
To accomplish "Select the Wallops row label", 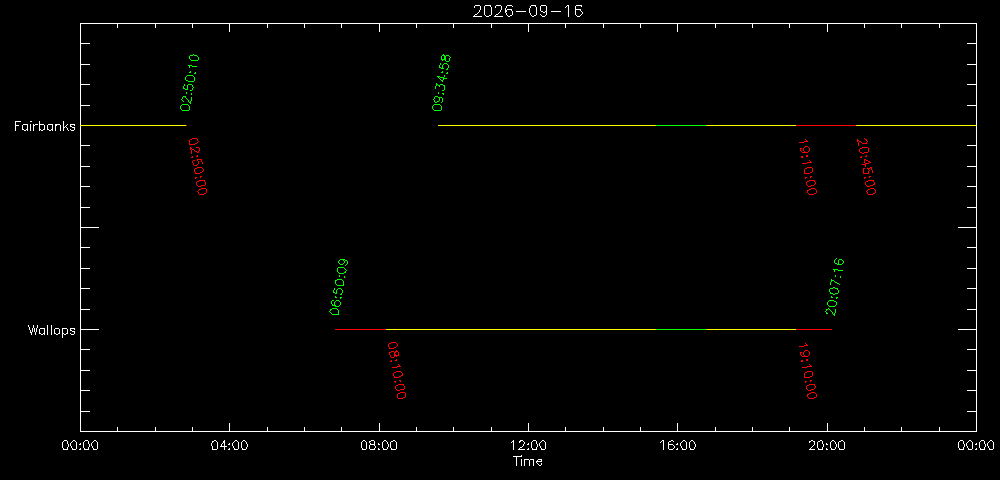I will coord(51,330).
